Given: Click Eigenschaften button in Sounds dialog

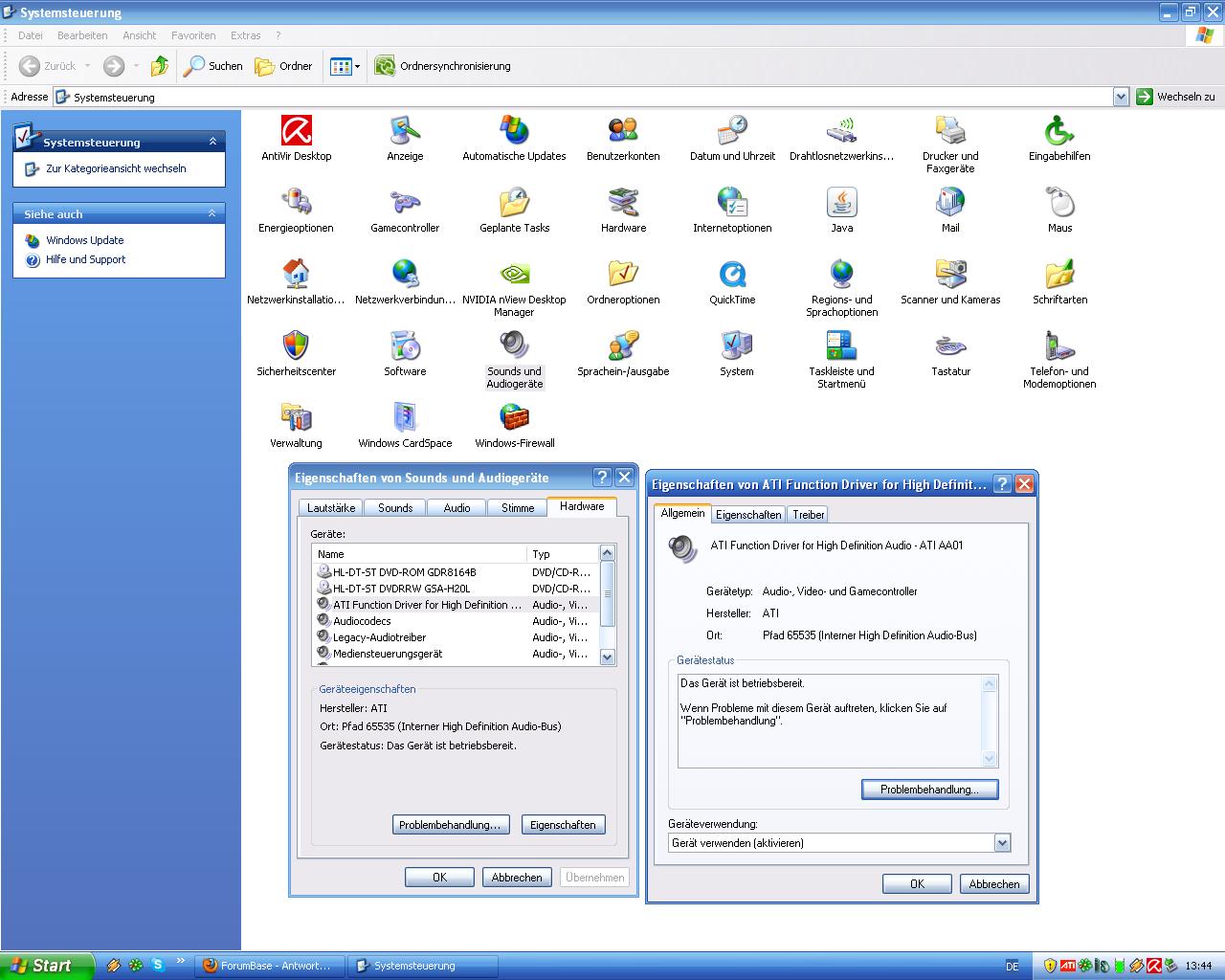Looking at the screenshot, I should (563, 825).
